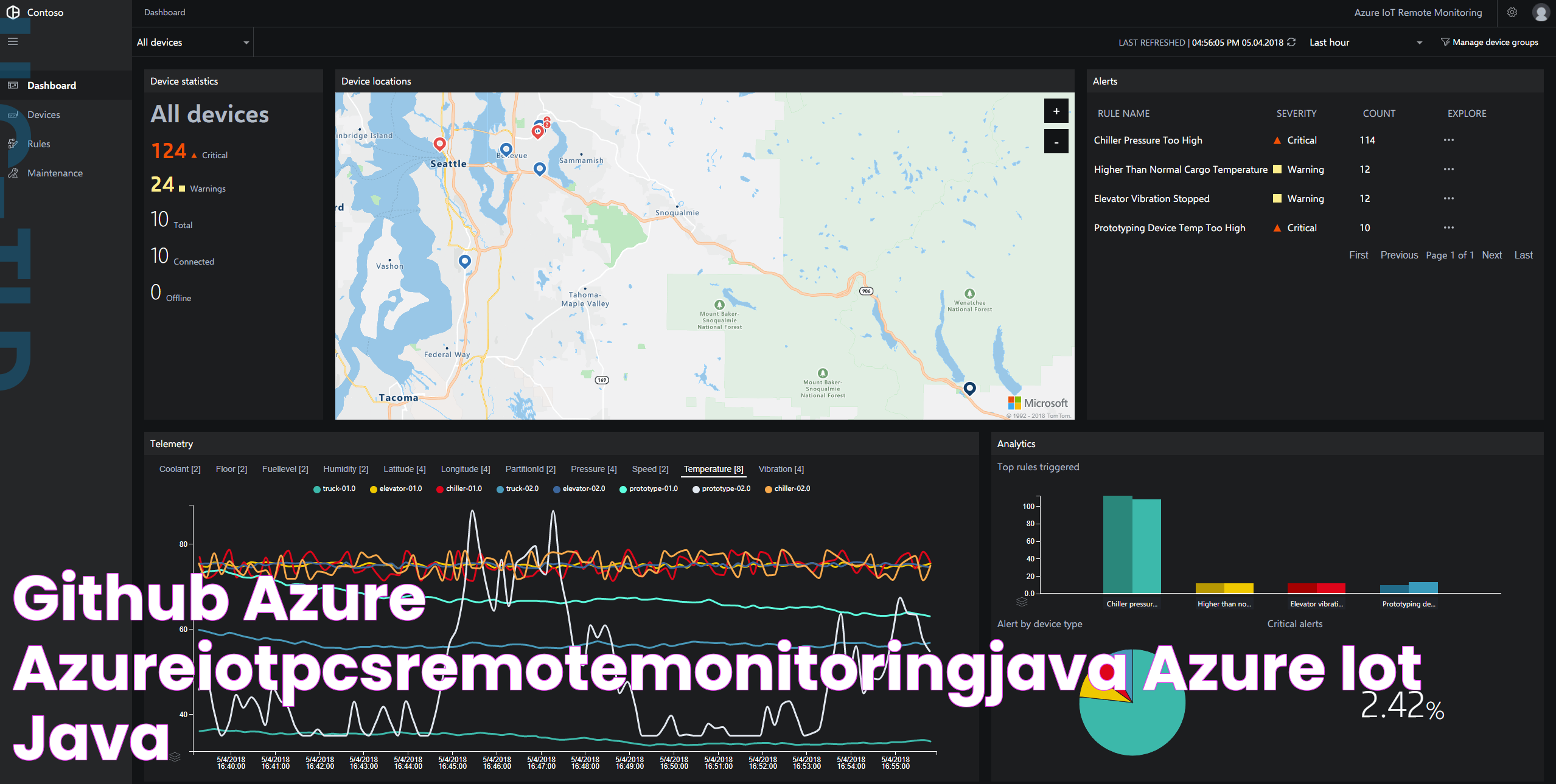Select the Longitude [4] telemetry tab
This screenshot has width=1556, height=784.
(465, 469)
